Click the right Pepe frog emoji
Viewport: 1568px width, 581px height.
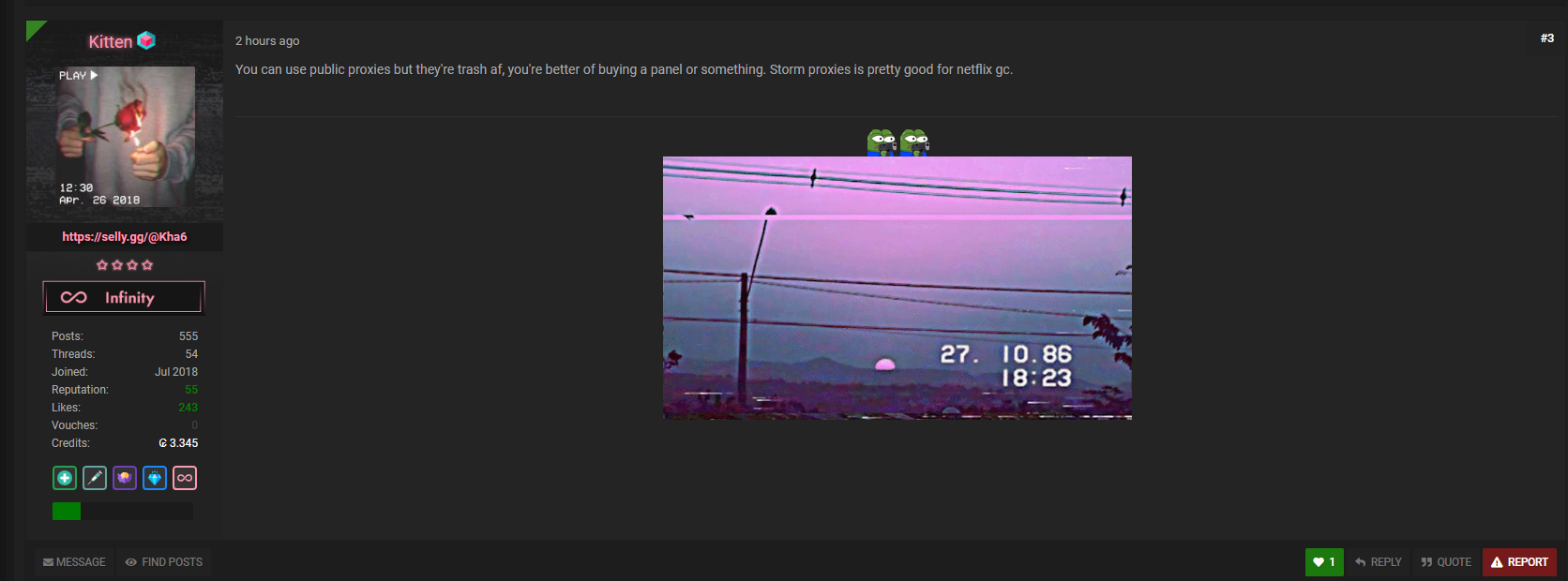914,142
